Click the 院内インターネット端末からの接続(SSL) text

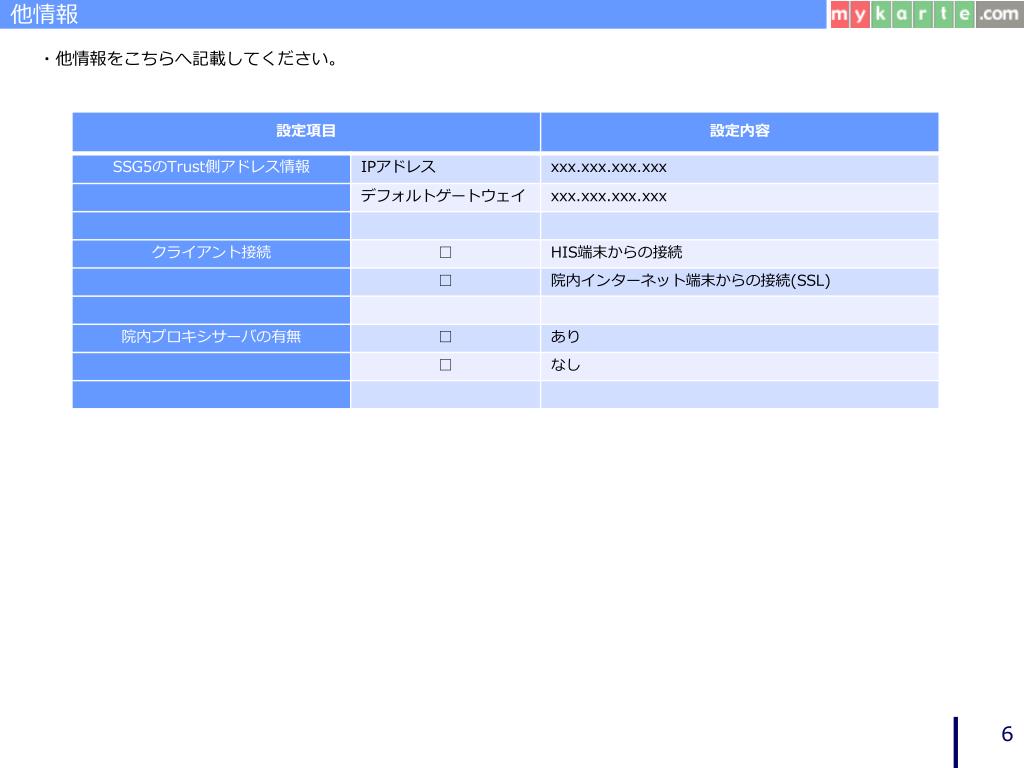tap(690, 281)
